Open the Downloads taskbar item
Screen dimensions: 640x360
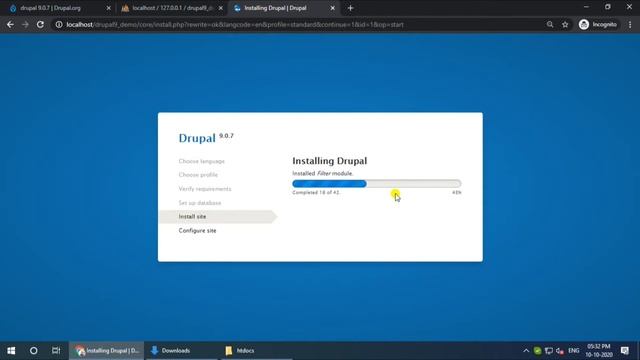pyautogui.click(x=181, y=351)
